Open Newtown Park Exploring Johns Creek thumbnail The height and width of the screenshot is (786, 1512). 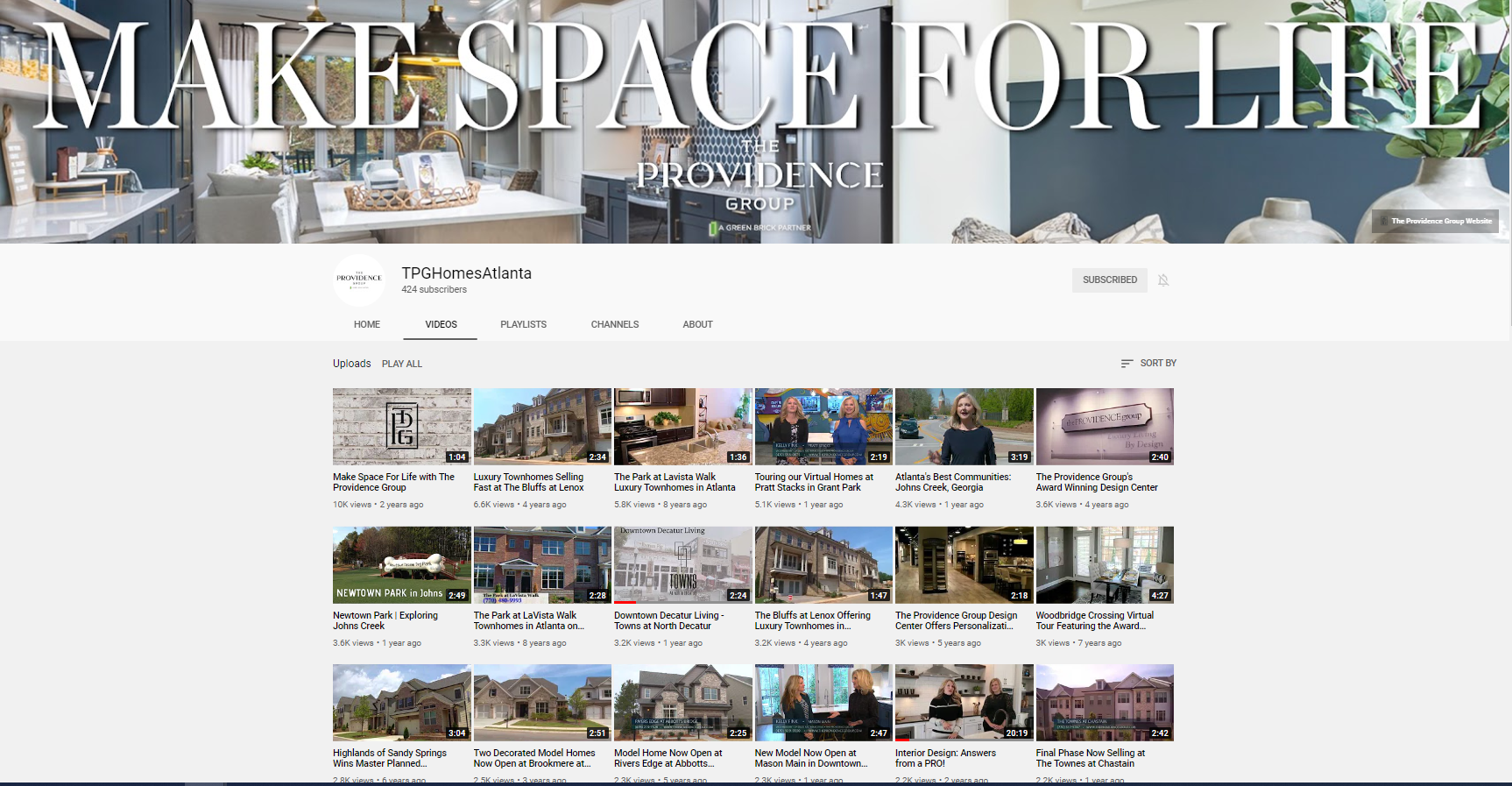coord(401,565)
